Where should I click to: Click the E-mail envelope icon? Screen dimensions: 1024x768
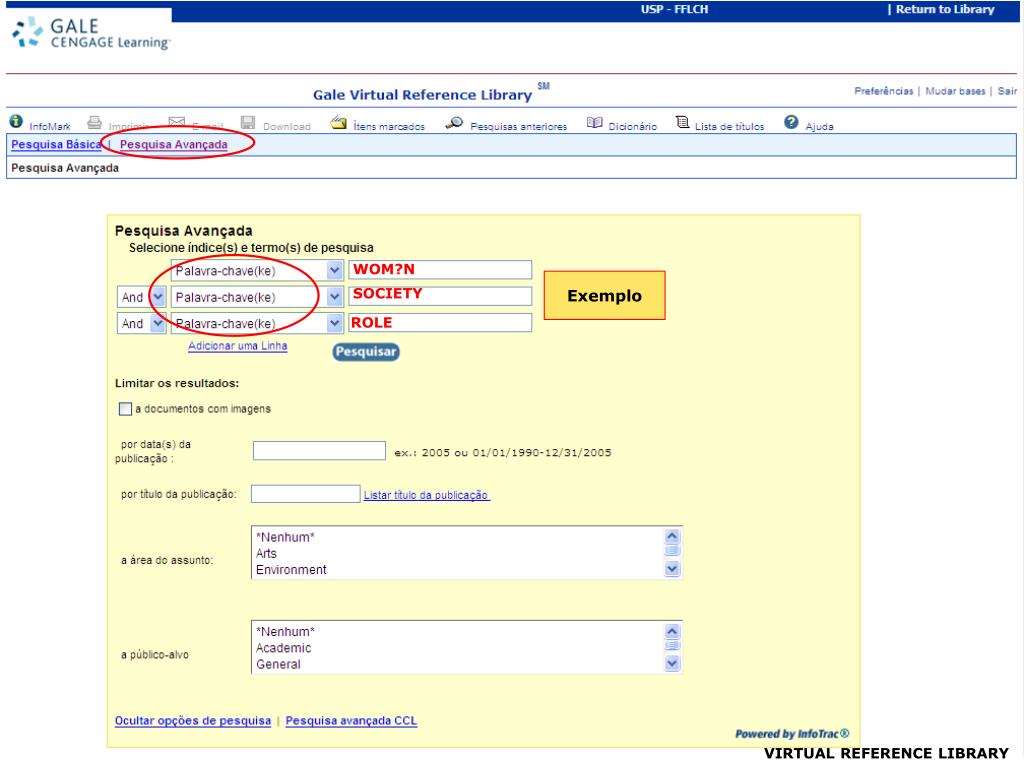coord(176,122)
